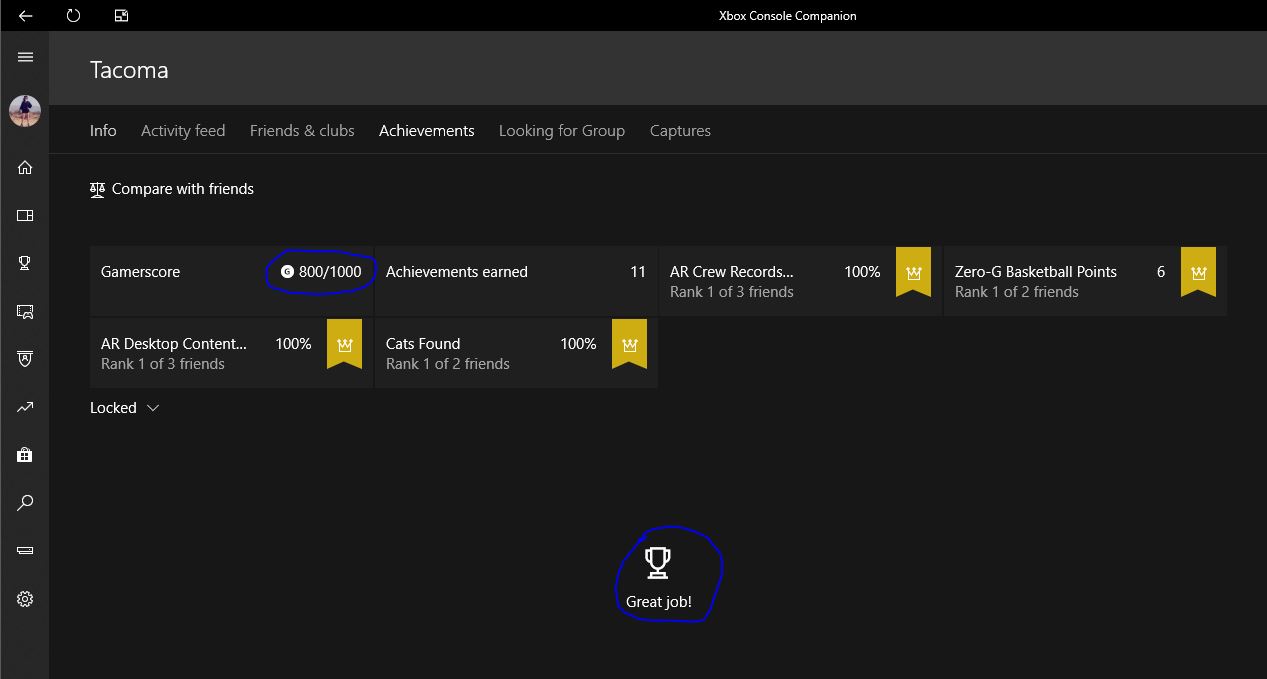Switch to the Info tab
This screenshot has height=679, width=1267.
tap(103, 130)
